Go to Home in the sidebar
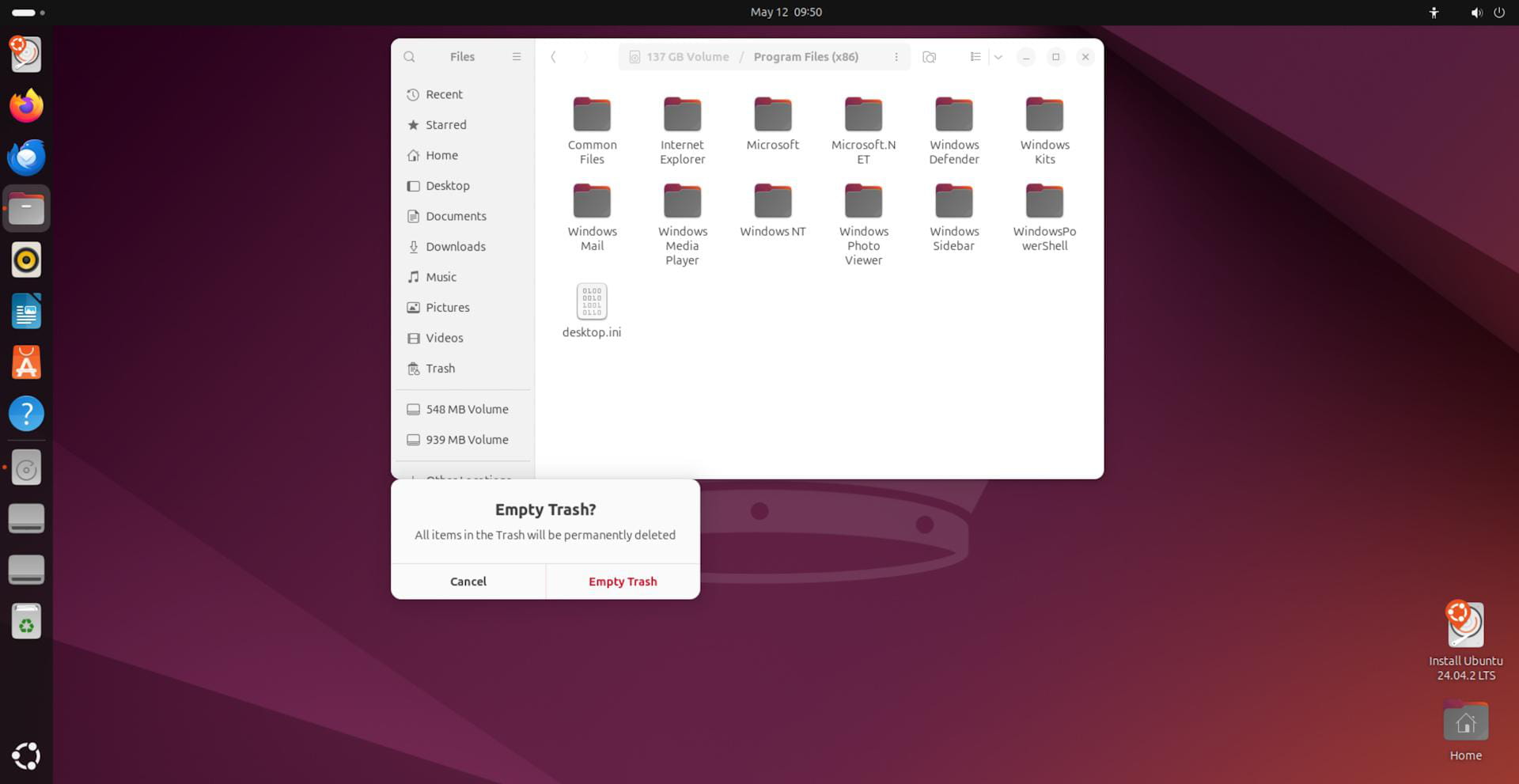The image size is (1519, 784). pyautogui.click(x=463, y=155)
